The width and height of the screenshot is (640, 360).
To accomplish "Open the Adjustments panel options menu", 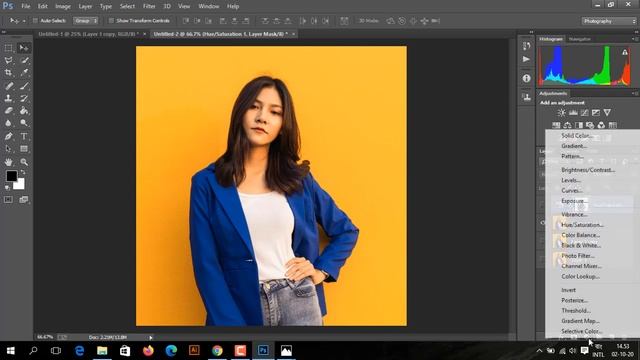I will tap(635, 93).
